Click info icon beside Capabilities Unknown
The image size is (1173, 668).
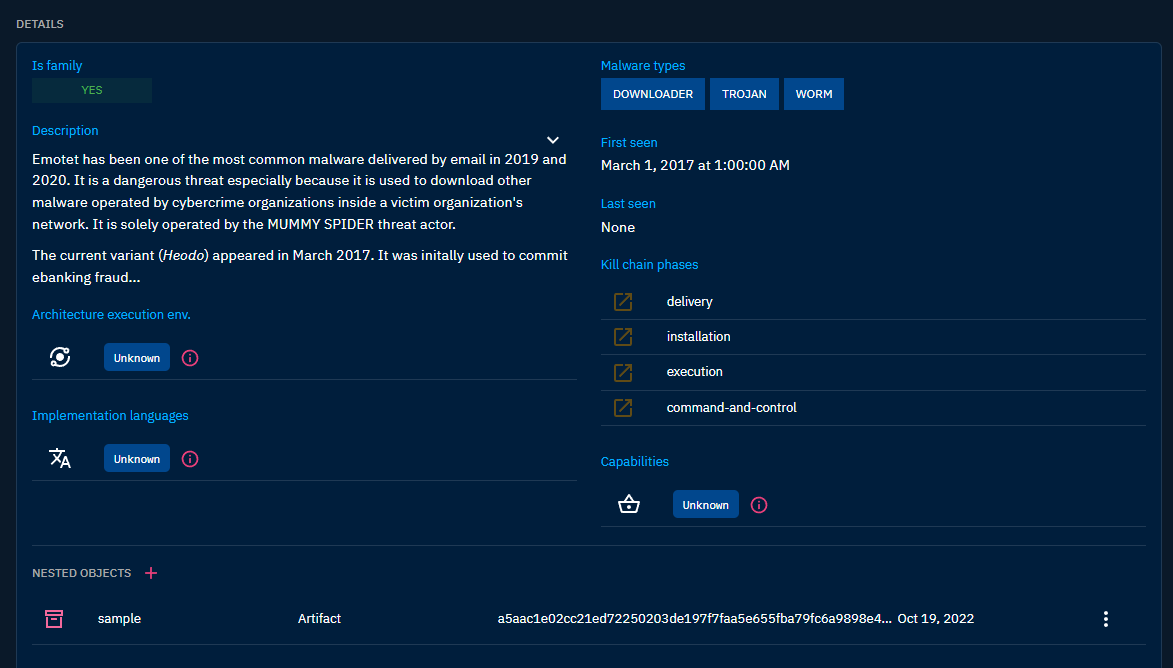759,505
